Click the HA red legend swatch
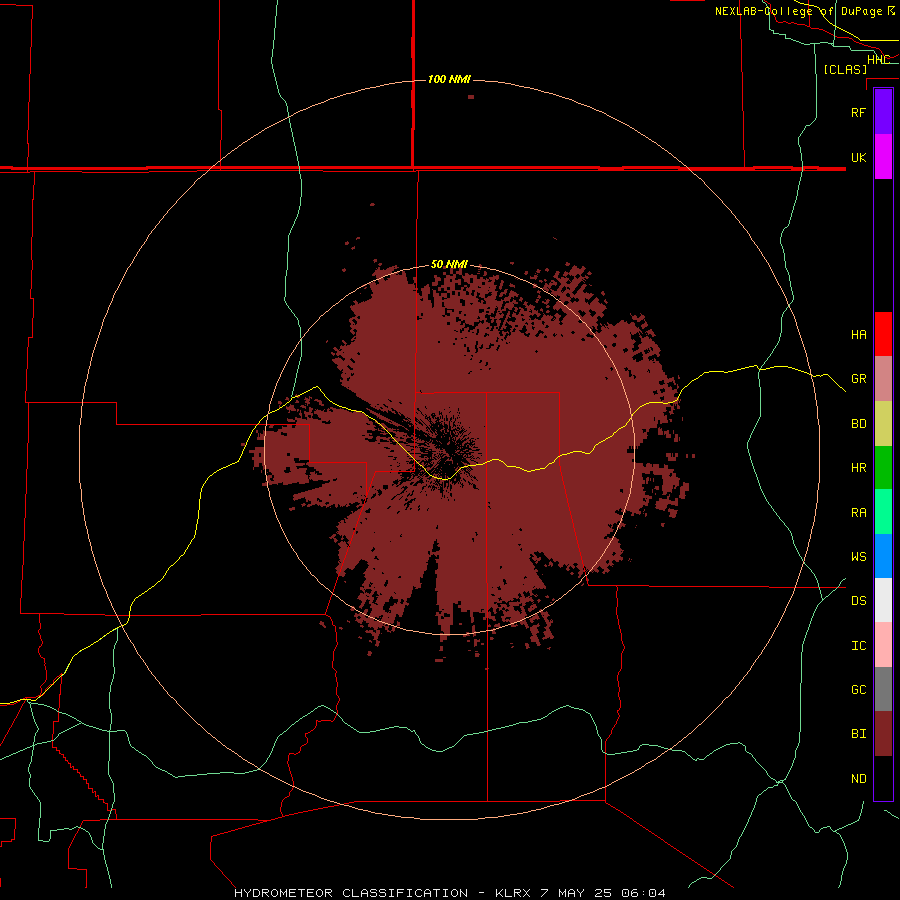Image resolution: width=900 pixels, height=900 pixels. tap(883, 334)
